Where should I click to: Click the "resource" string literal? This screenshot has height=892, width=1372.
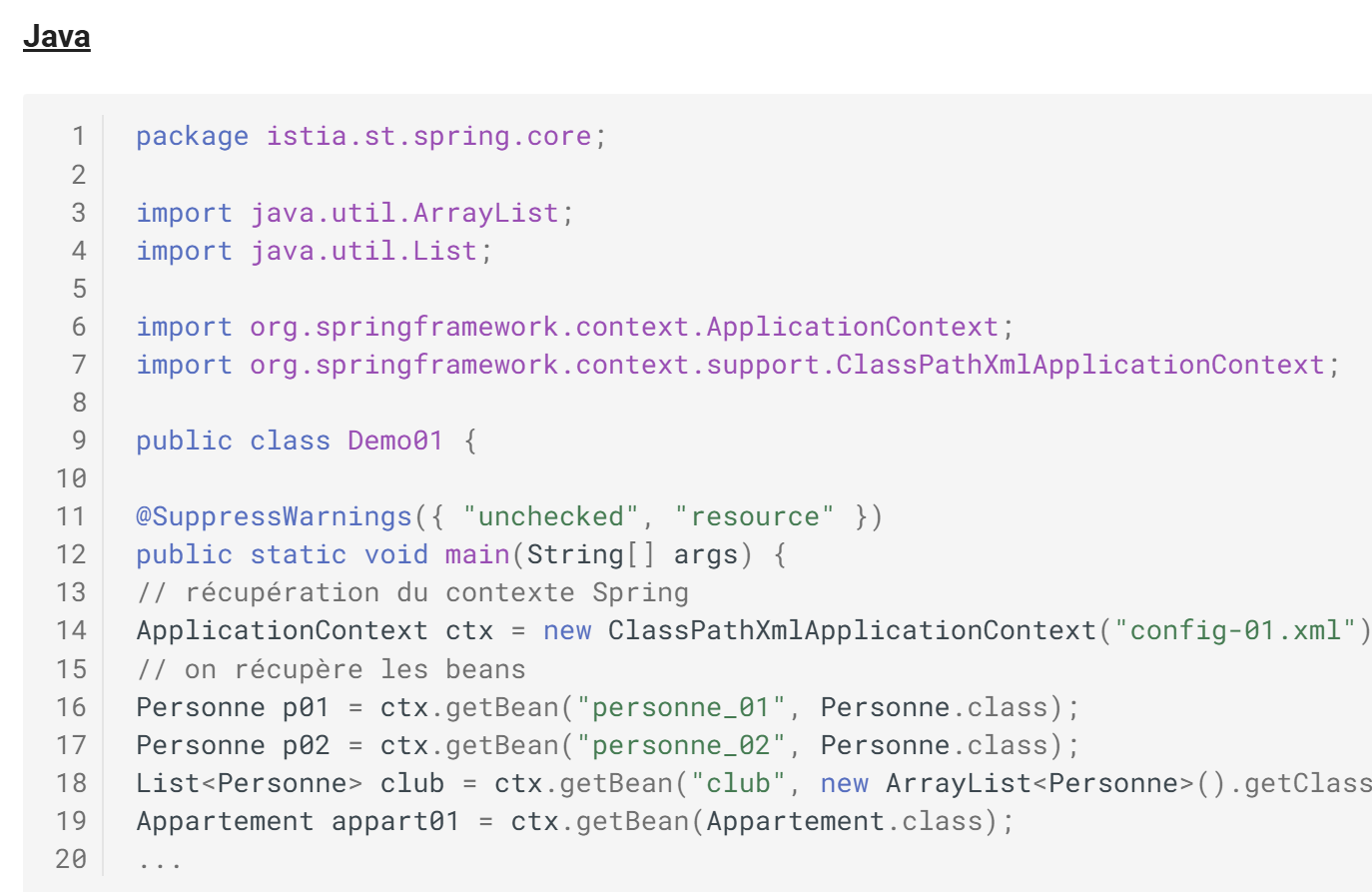coord(754,516)
